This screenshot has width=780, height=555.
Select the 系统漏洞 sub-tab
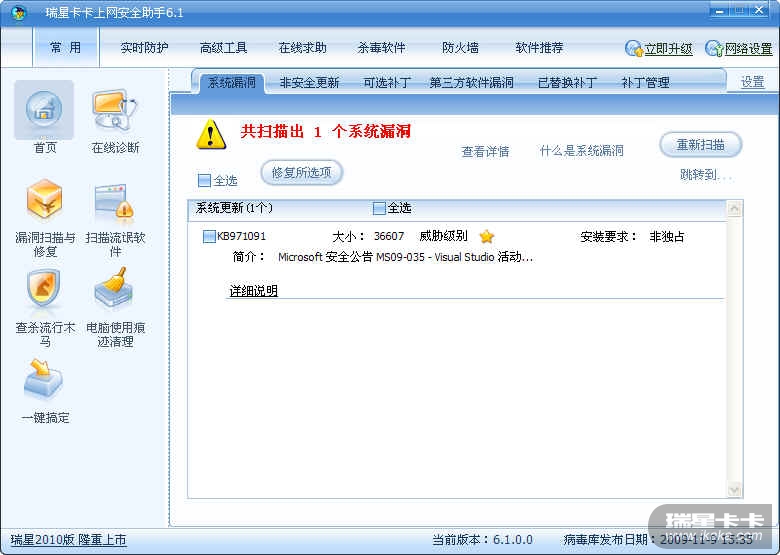pos(232,82)
